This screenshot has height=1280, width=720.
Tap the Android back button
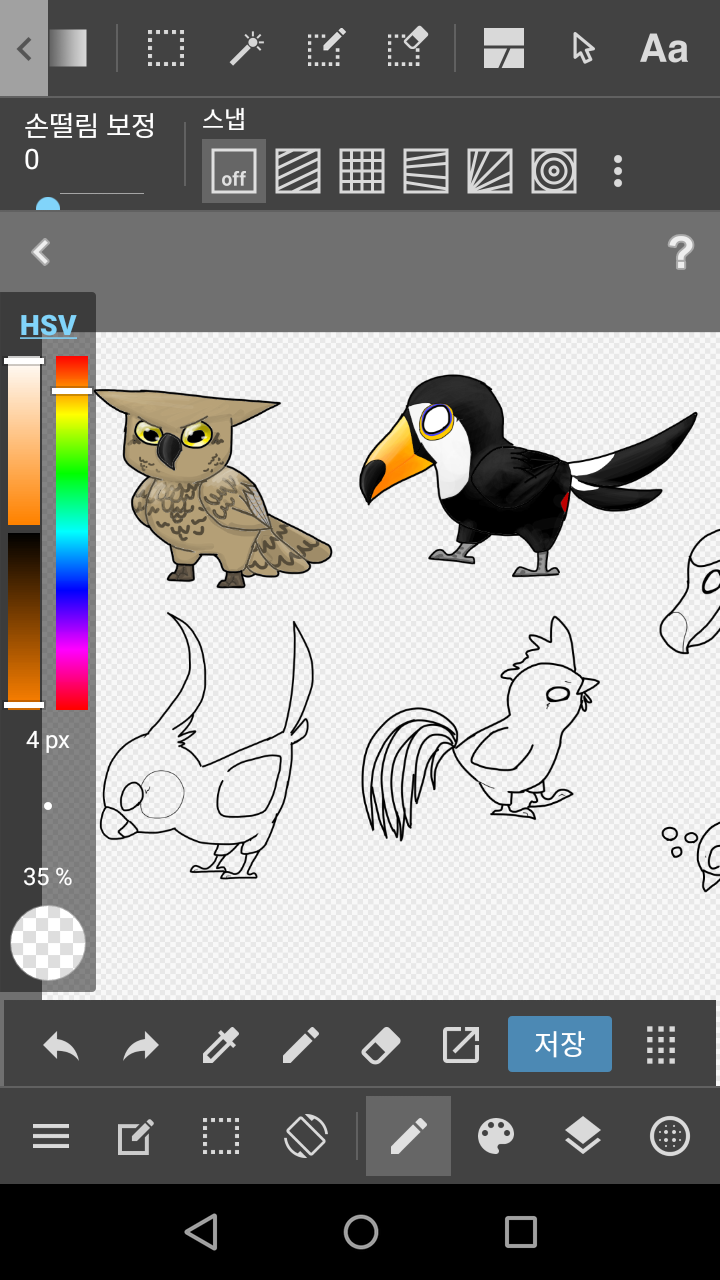[201, 1232]
